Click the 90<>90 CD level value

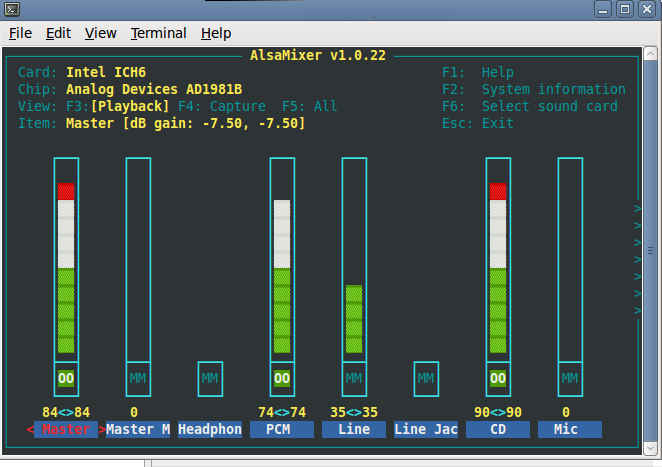tap(498, 412)
